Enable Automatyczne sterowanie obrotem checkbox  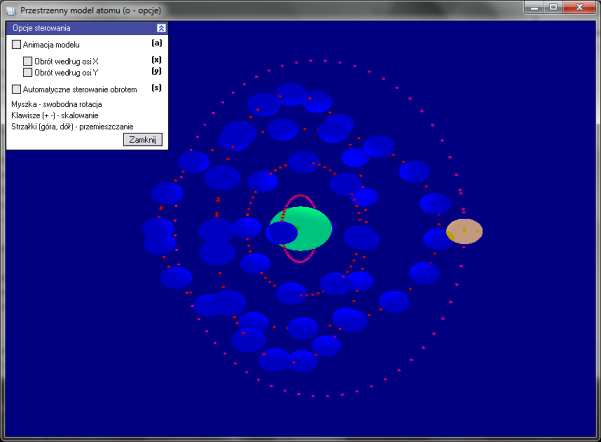[16, 89]
